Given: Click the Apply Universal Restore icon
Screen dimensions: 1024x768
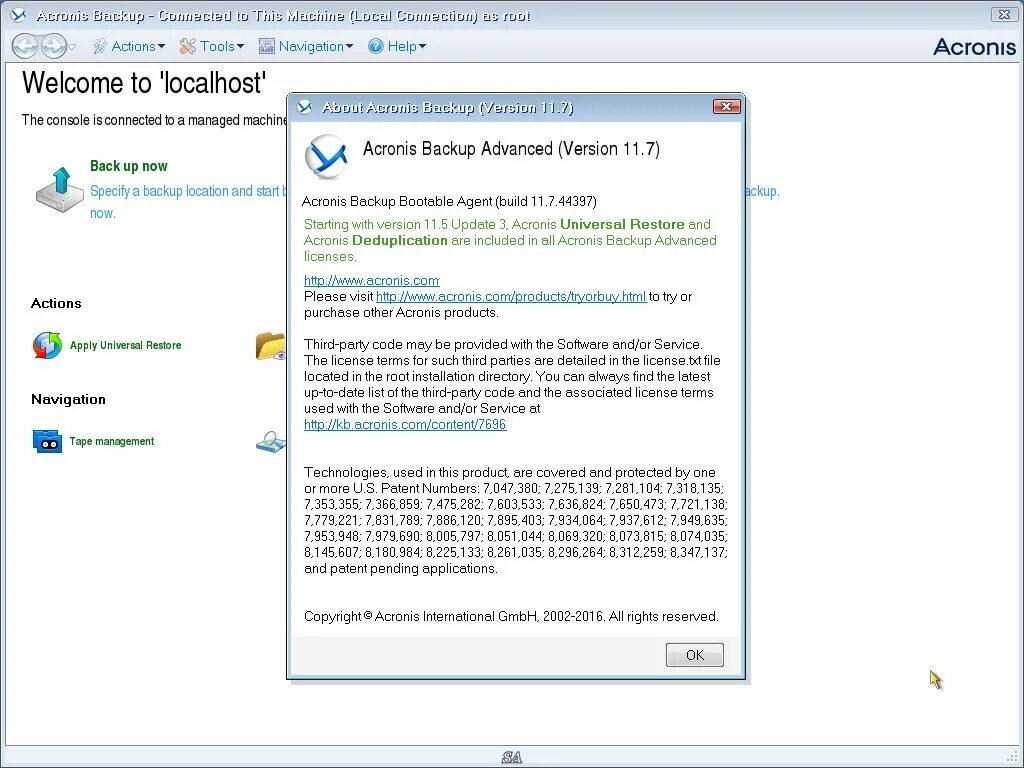Looking at the screenshot, I should click(47, 345).
